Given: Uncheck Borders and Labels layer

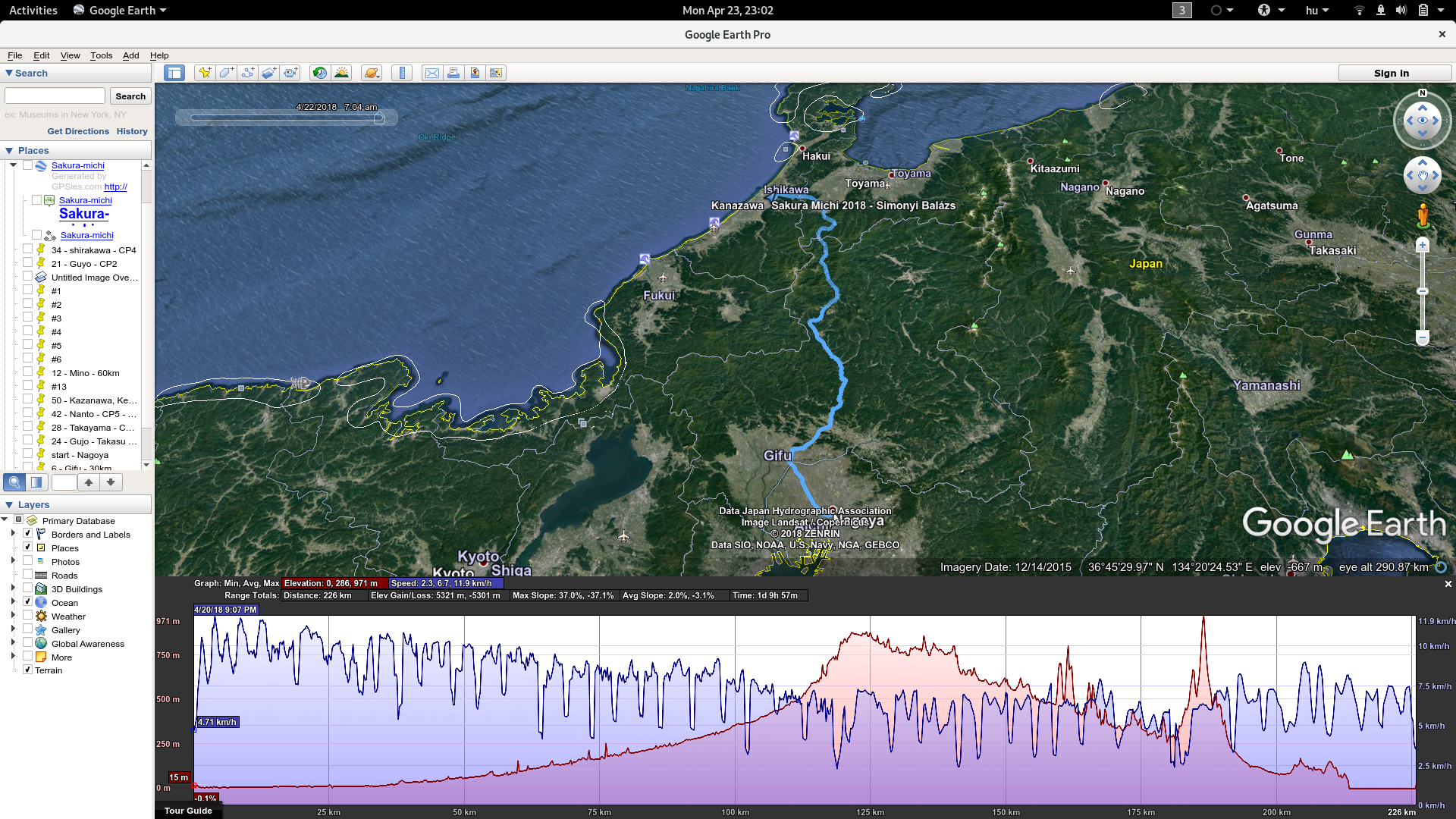Looking at the screenshot, I should 27,534.
